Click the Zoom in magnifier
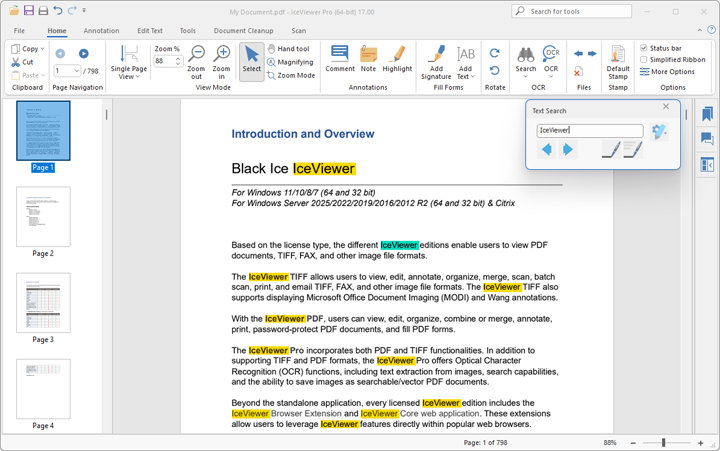Screen dimensions: 720x451 click(222, 62)
